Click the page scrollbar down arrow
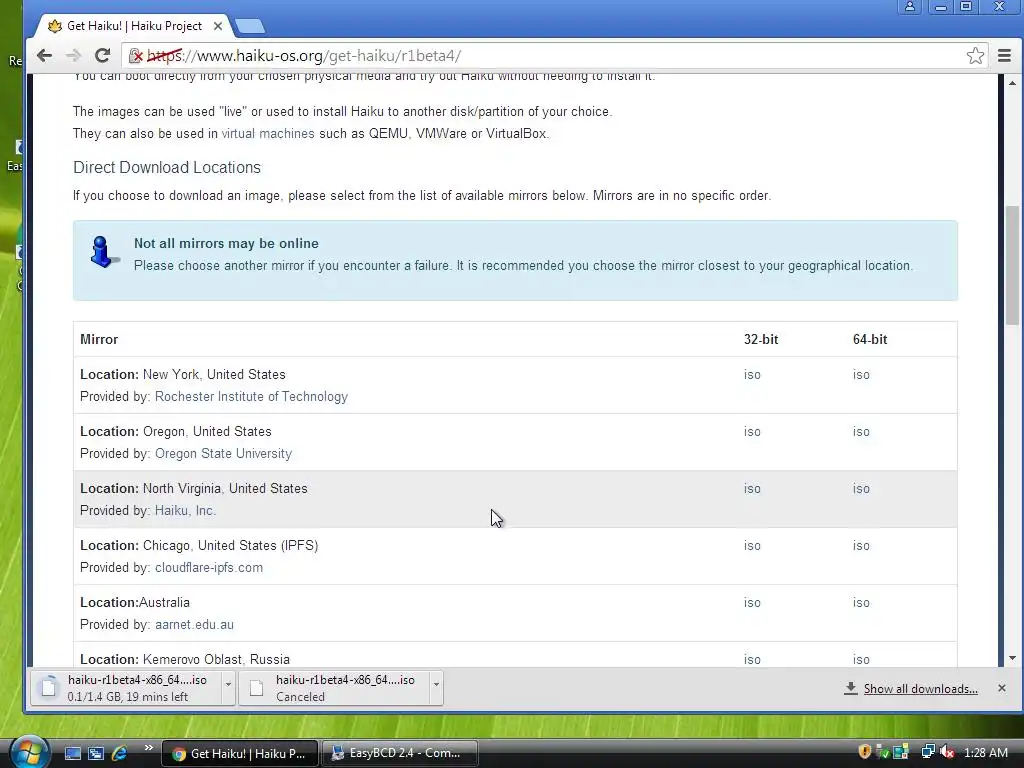 pyautogui.click(x=1012, y=658)
